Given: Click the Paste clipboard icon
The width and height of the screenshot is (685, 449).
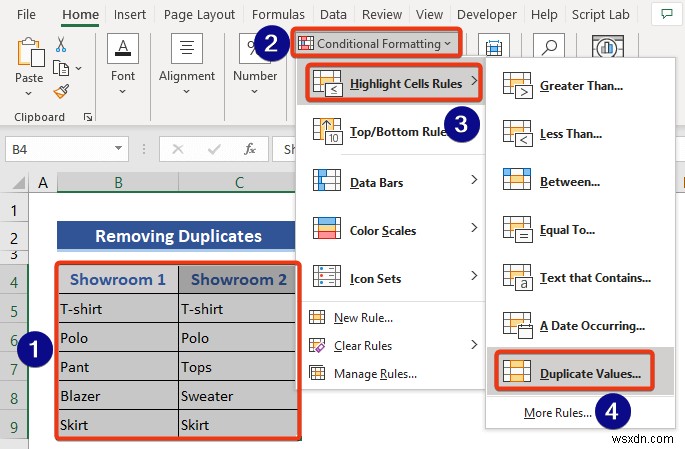Looking at the screenshot, I should (x=30, y=52).
